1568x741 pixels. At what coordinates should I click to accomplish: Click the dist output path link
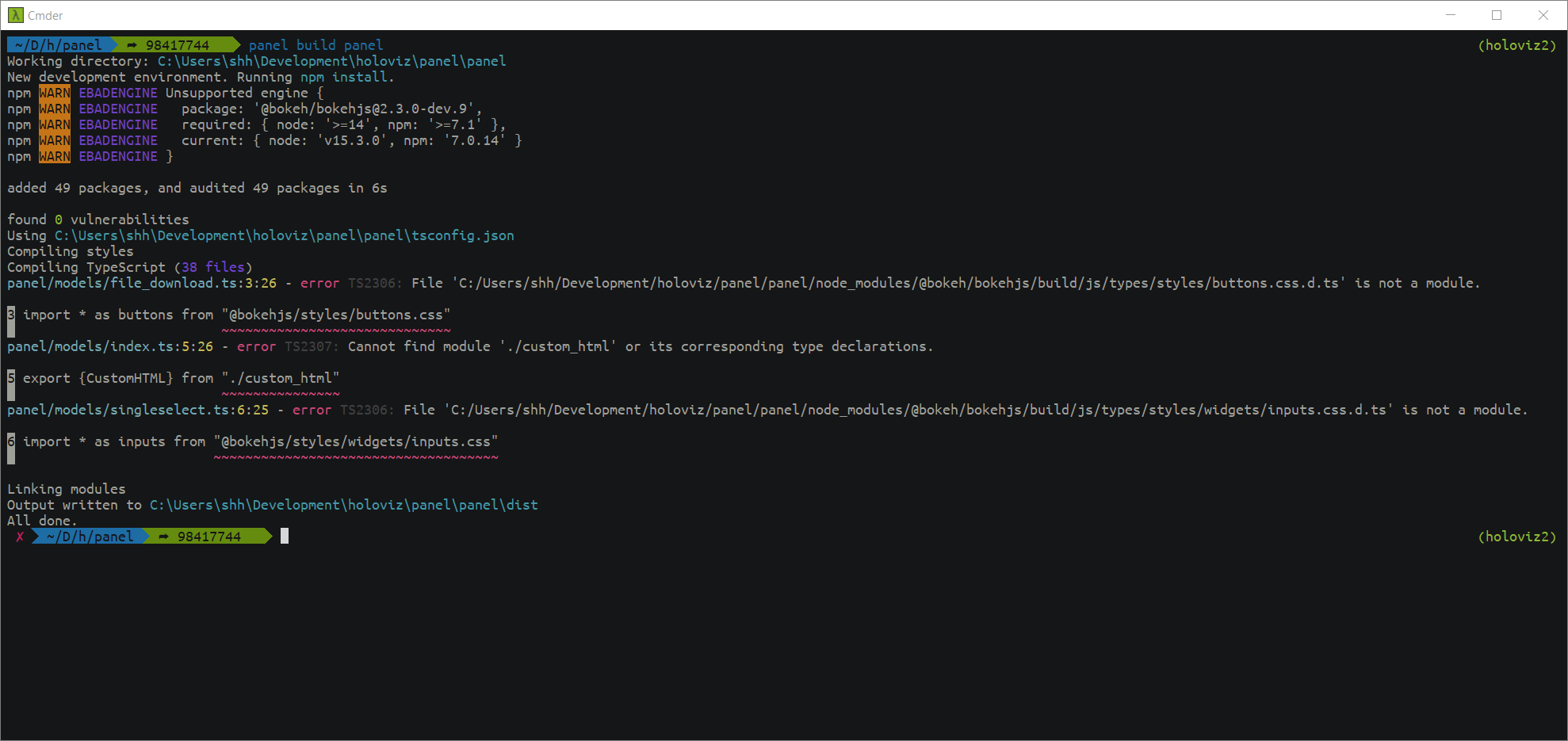(343, 505)
